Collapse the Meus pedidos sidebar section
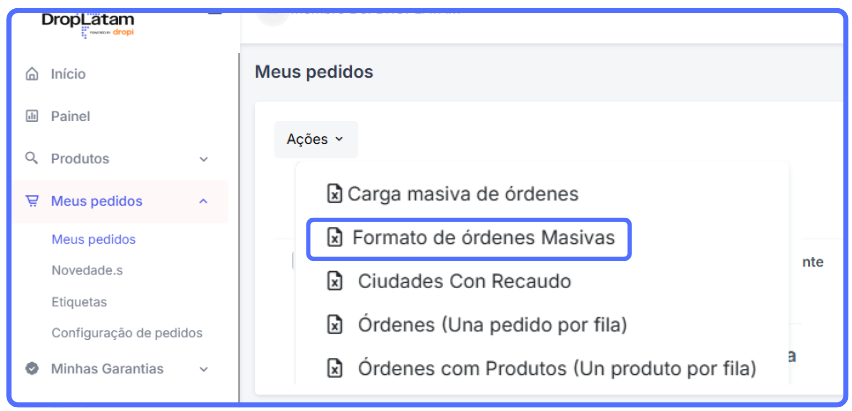This screenshot has height=411, width=852. tap(204, 201)
